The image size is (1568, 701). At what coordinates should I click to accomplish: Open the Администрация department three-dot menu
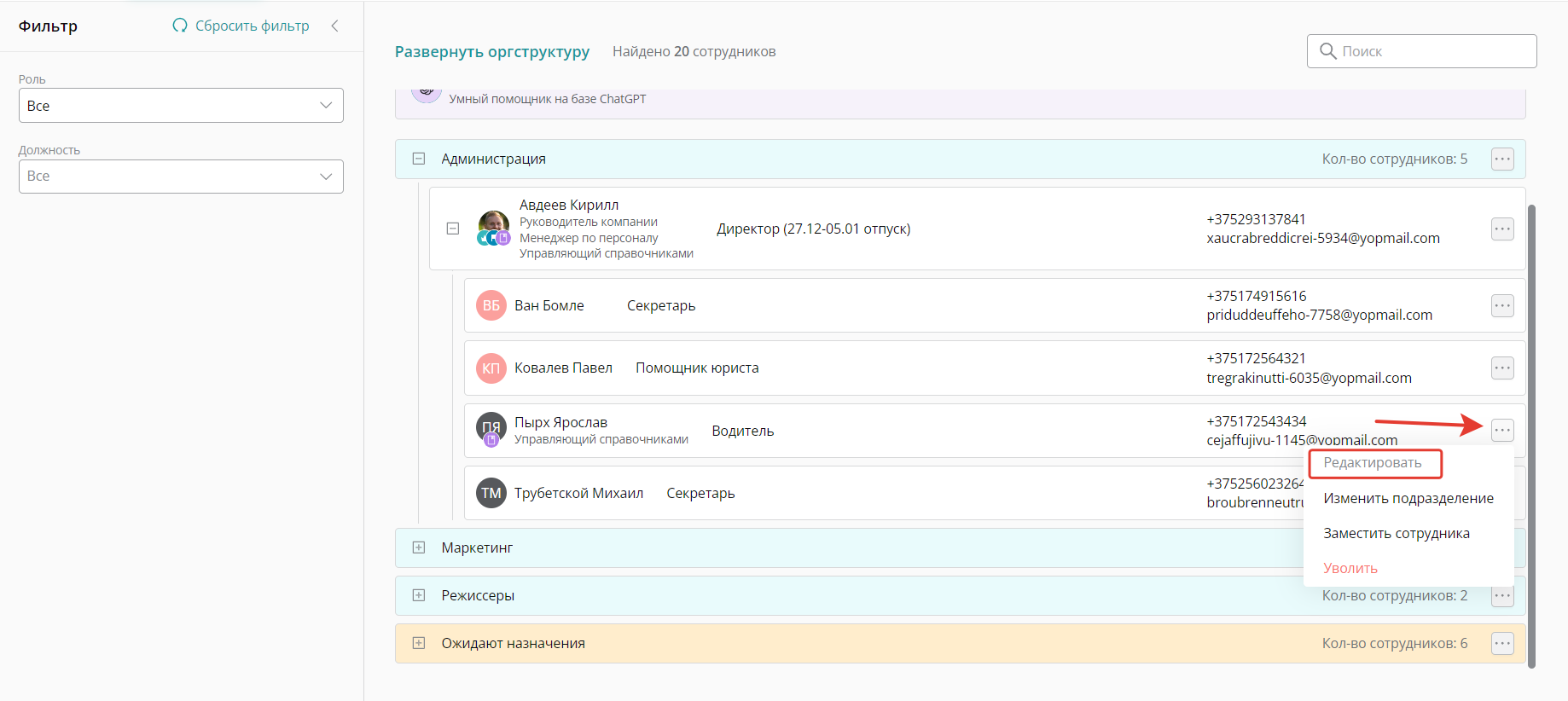point(1502,159)
